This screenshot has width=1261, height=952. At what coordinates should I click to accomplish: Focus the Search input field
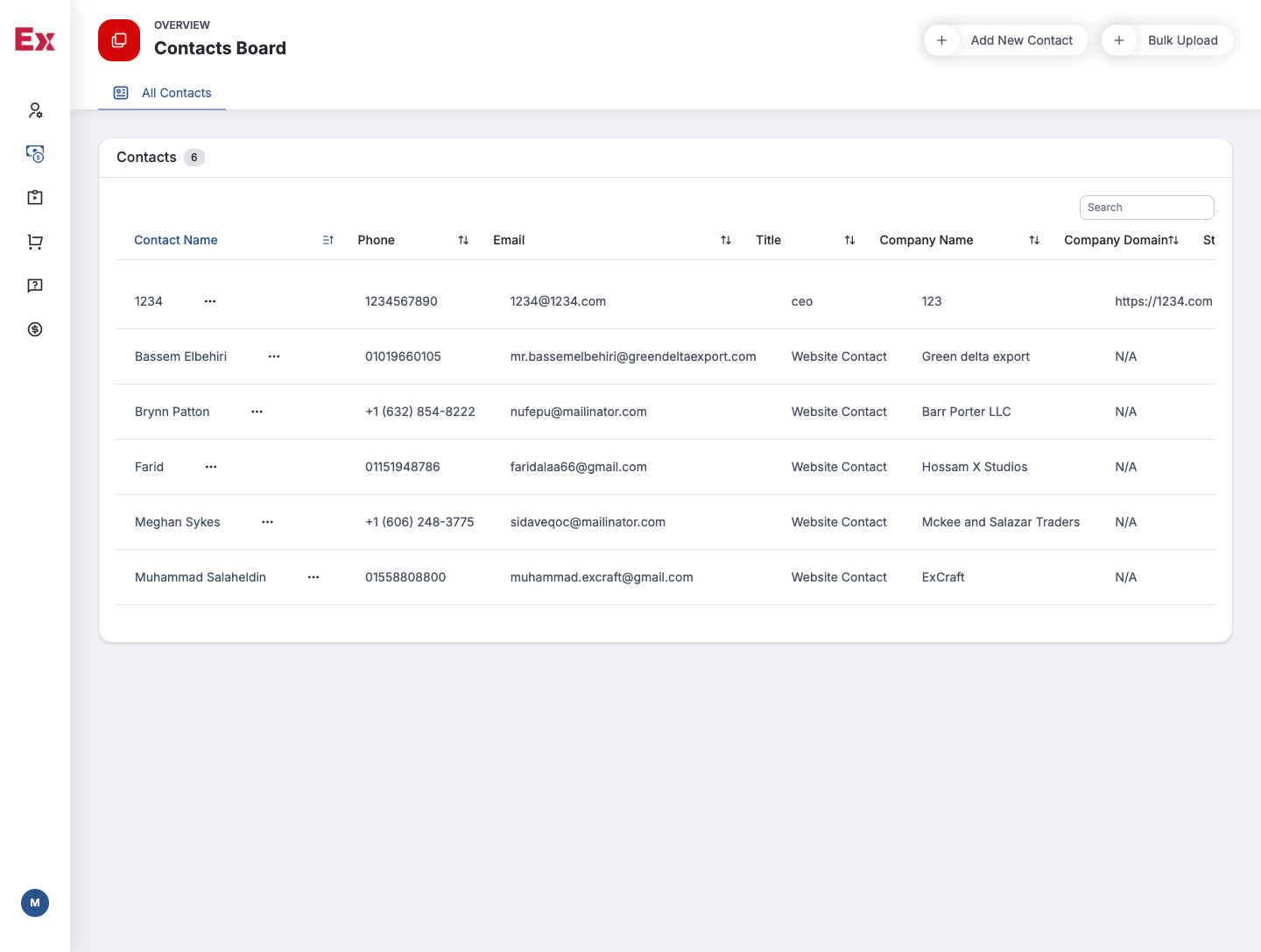(x=1146, y=208)
